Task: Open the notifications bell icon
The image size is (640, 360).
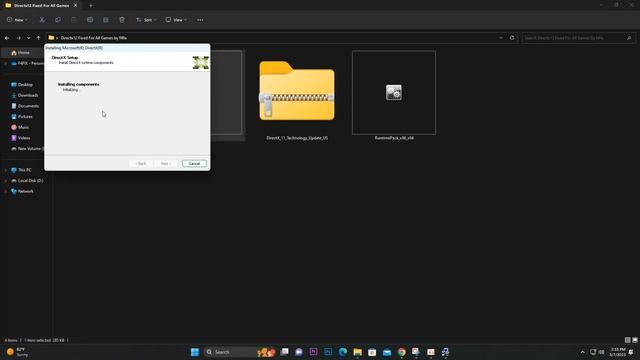Action: point(632,352)
